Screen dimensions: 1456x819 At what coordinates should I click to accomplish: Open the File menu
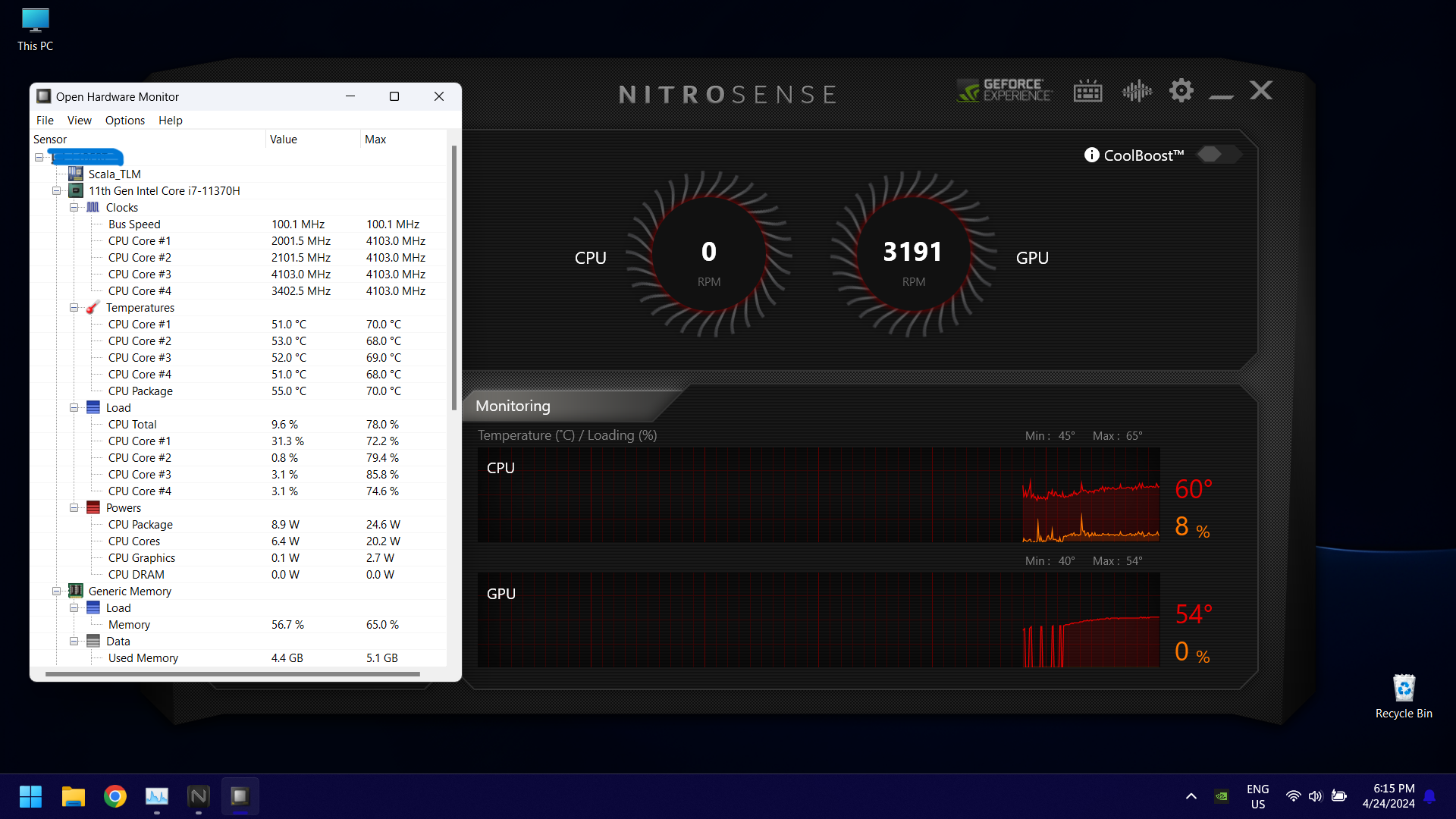[x=45, y=121]
